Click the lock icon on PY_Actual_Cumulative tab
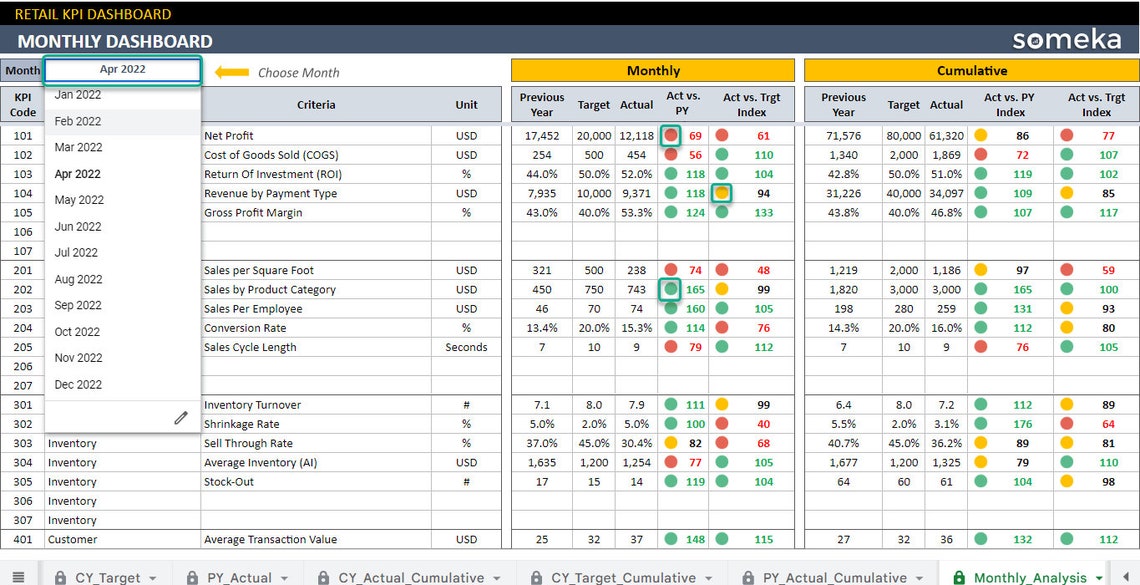 [747, 578]
